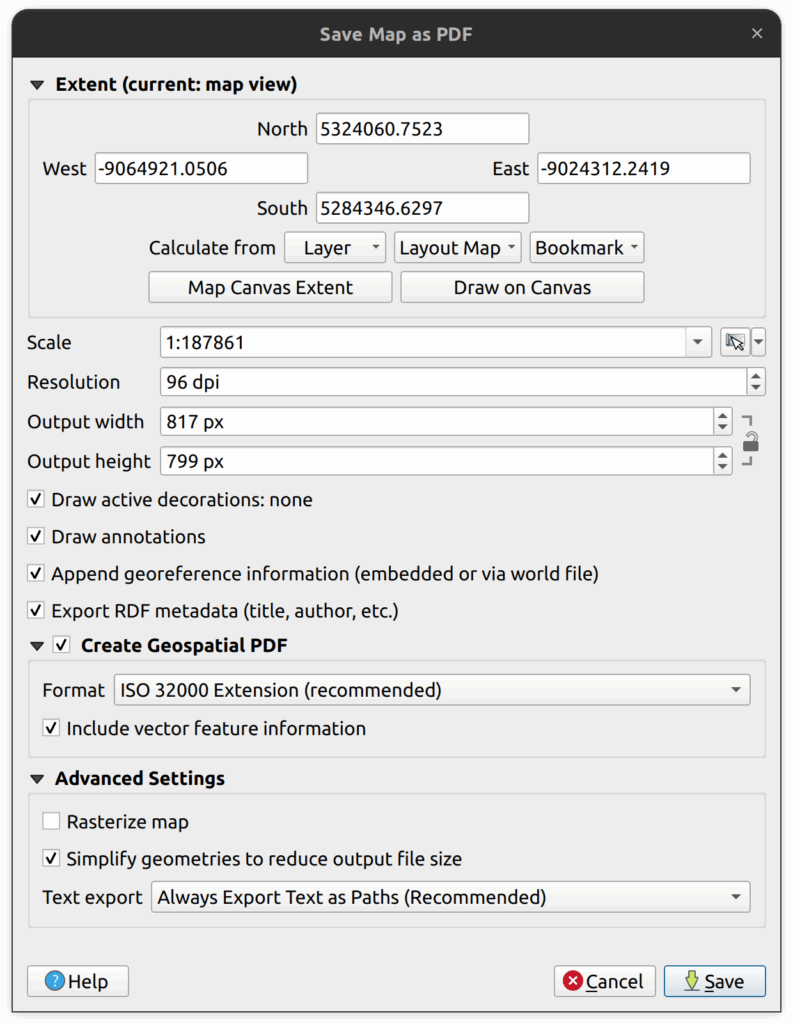Disable Draw annotations checkbox
Image resolution: width=793 pixels, height=1024 pixels.
click(x=36, y=537)
